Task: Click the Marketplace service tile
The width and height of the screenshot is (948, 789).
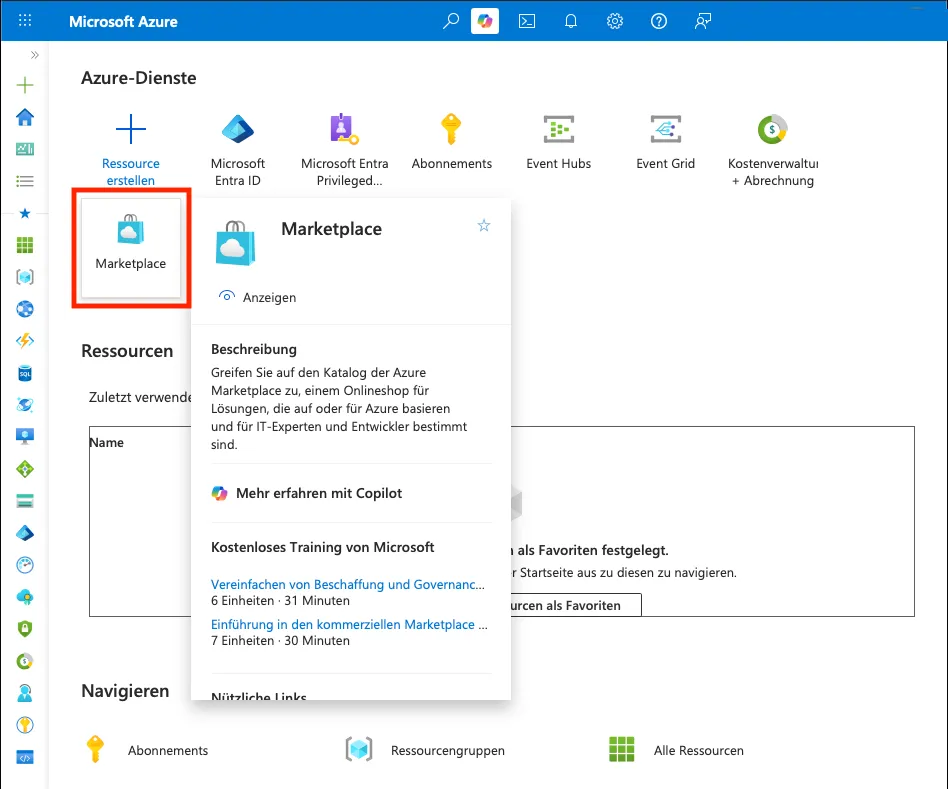Action: (131, 248)
